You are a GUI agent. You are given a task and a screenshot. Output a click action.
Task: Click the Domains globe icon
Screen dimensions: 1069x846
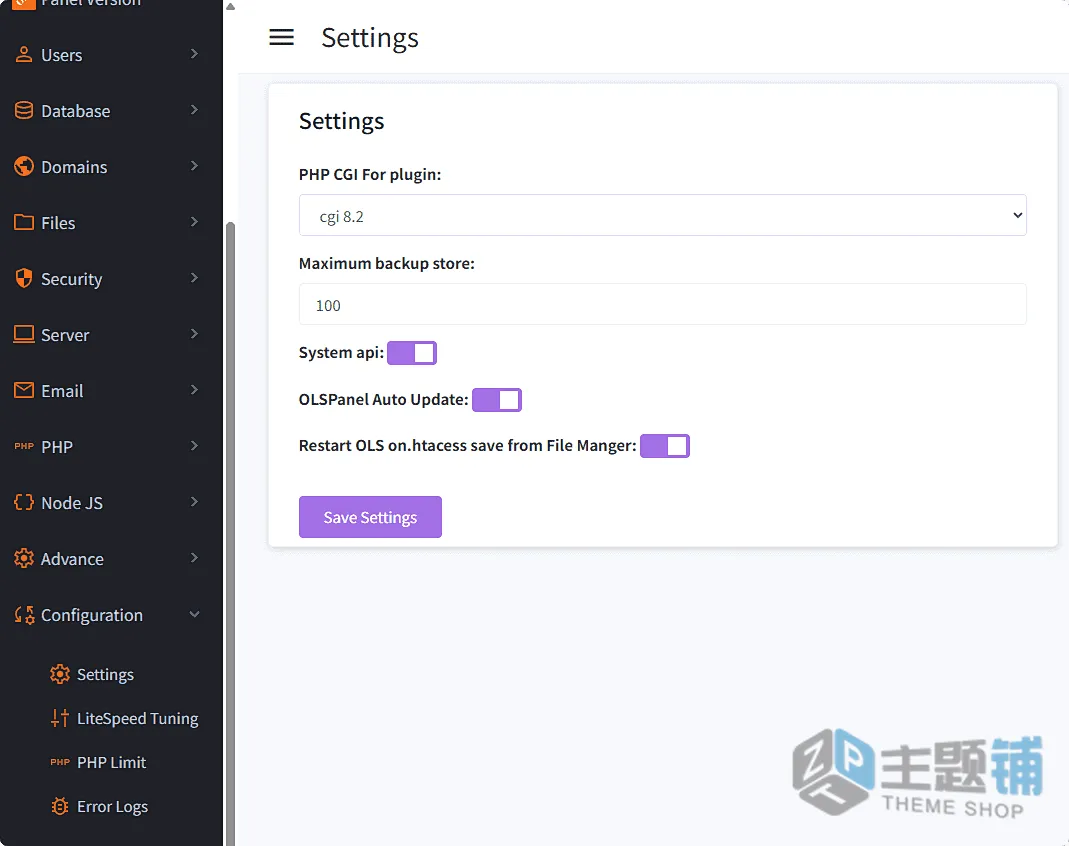[24, 166]
